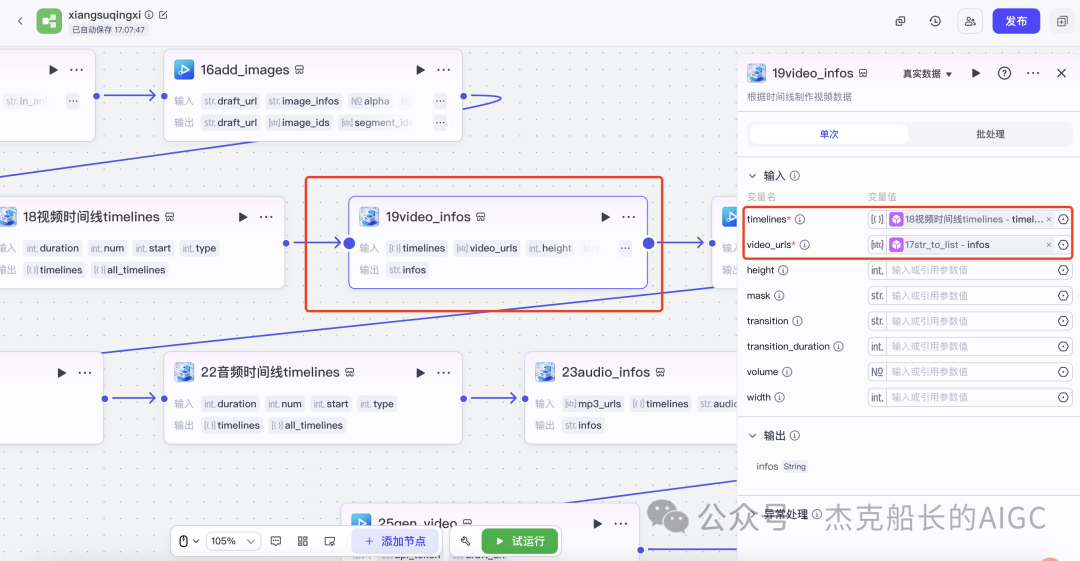Viewport: 1080px width, 561px height.
Task: Open settings icon for height field
Action: 1063,270
